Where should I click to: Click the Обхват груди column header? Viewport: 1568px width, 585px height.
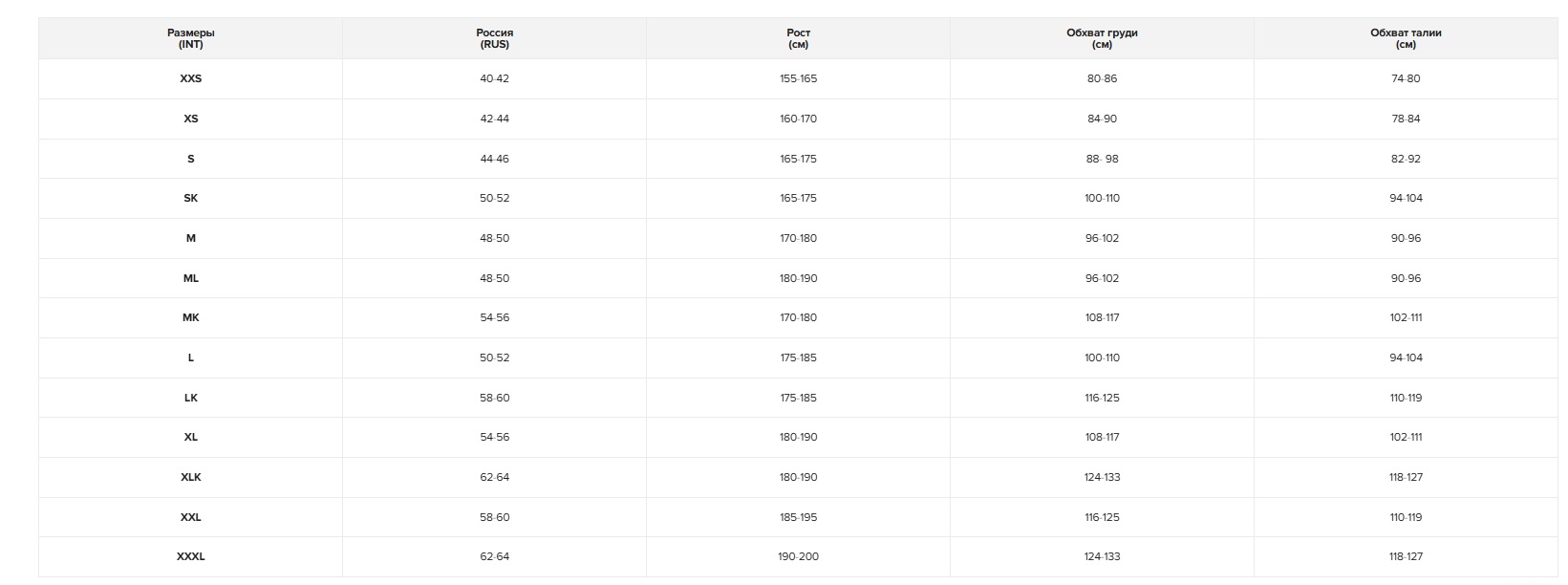pyautogui.click(x=1102, y=38)
